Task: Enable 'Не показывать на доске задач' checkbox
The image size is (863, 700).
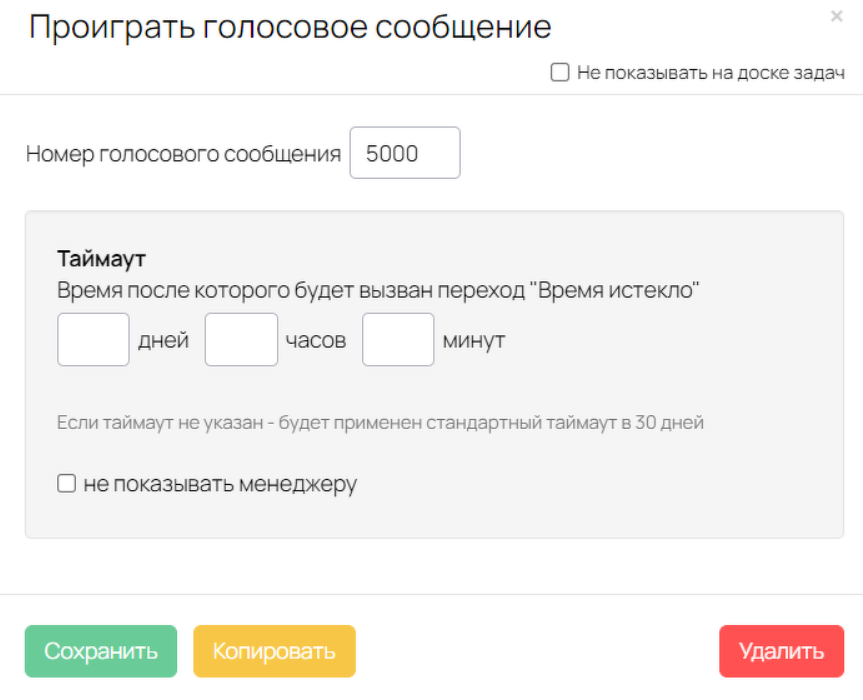Action: (x=560, y=72)
